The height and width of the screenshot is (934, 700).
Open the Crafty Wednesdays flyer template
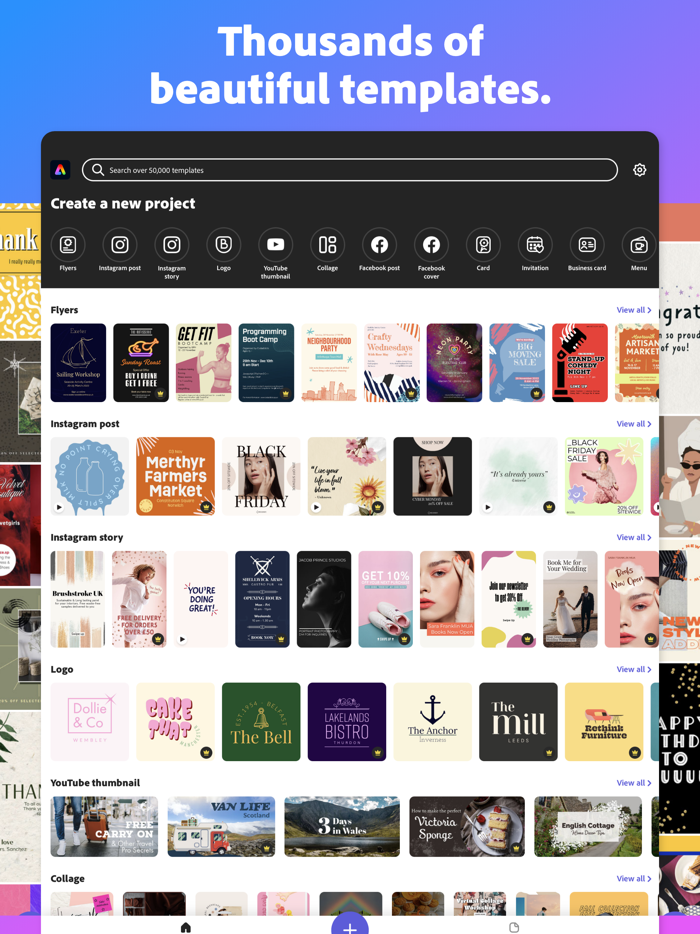click(392, 363)
